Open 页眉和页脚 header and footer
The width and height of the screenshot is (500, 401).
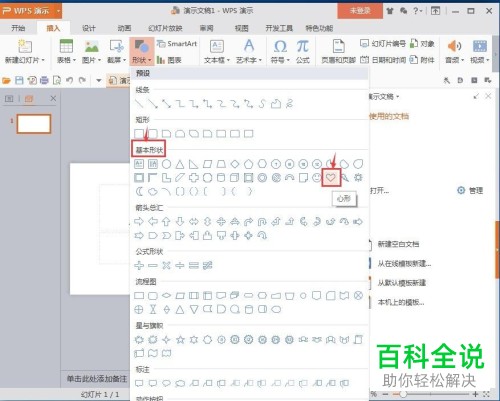pos(338,51)
